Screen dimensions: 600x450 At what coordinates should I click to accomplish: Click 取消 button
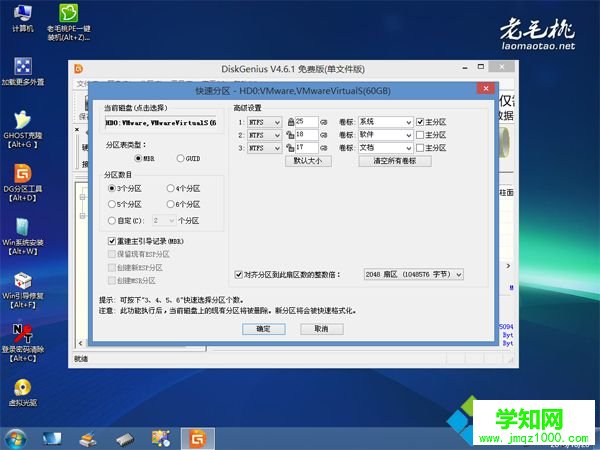(x=322, y=329)
